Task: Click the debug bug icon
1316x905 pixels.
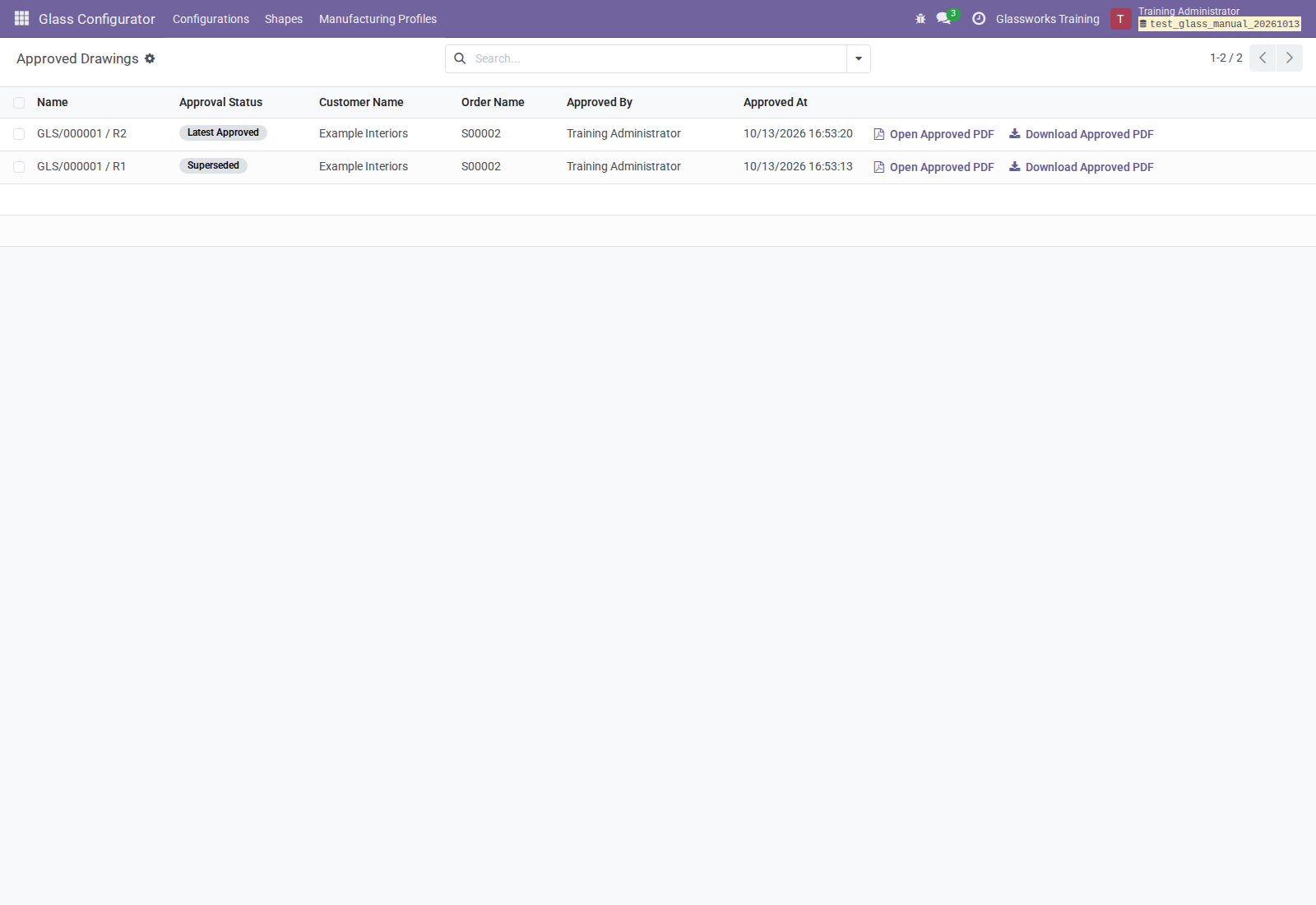Action: (x=920, y=19)
